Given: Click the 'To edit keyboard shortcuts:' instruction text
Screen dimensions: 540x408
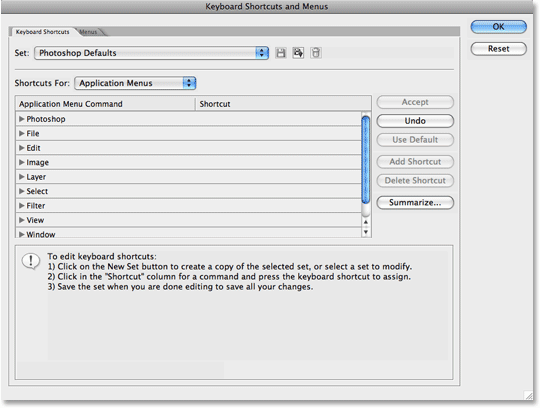Looking at the screenshot, I should 102,257.
